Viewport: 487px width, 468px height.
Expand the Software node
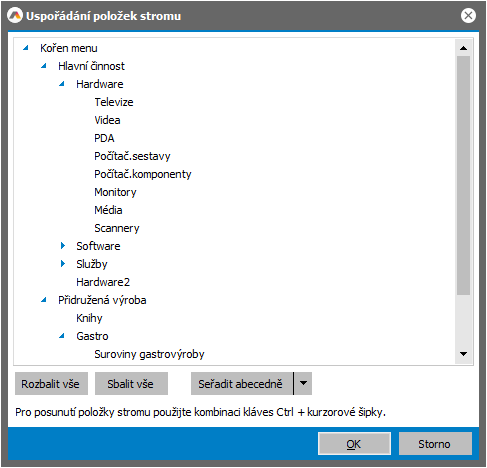coord(63,246)
